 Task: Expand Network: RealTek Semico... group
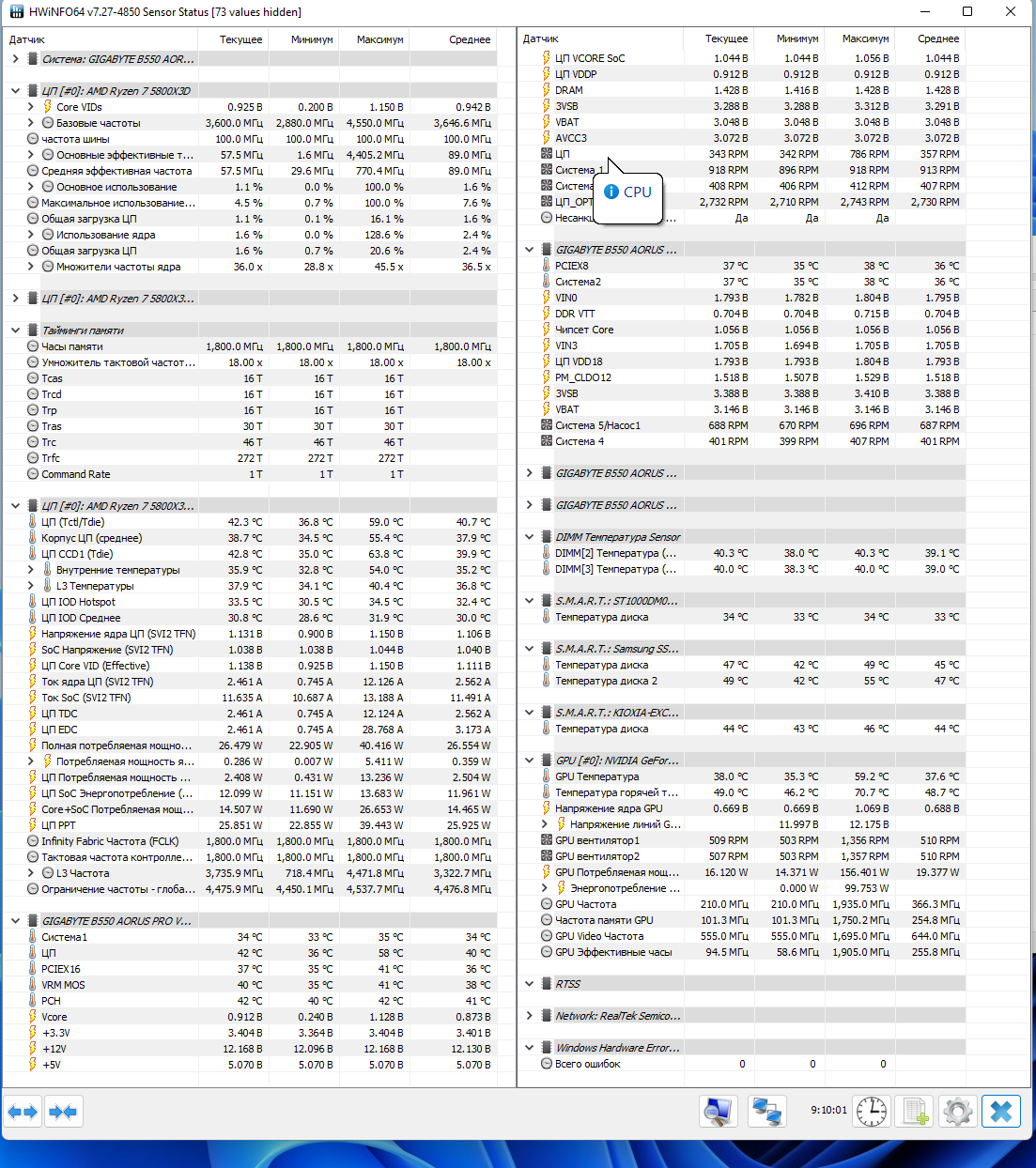coord(529,1016)
